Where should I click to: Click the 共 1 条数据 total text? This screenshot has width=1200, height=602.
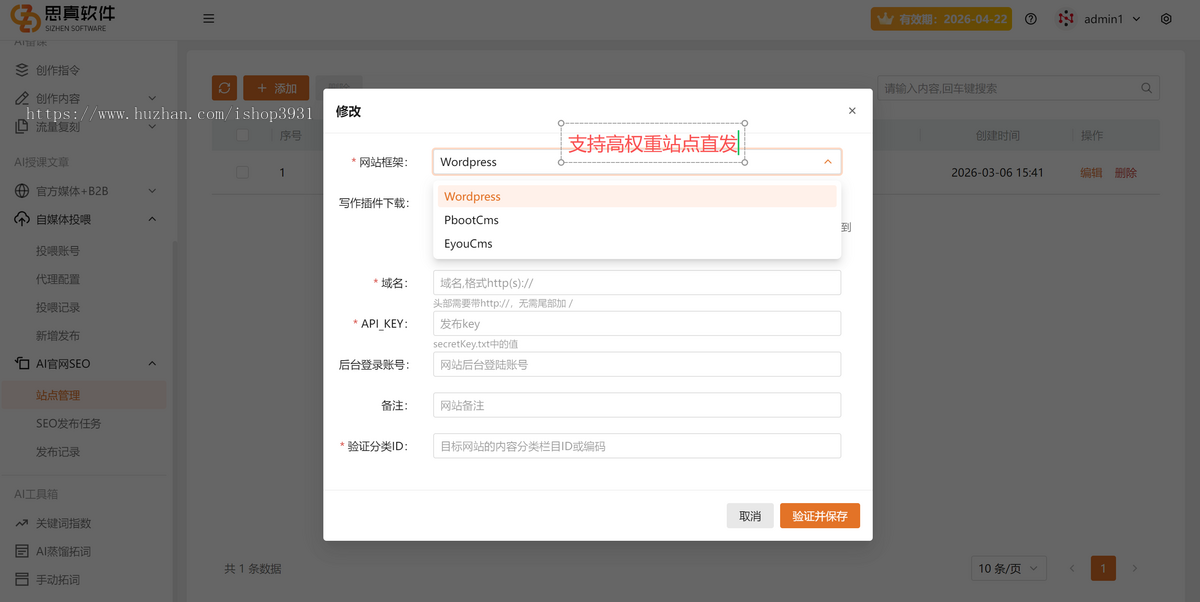click(x=252, y=568)
